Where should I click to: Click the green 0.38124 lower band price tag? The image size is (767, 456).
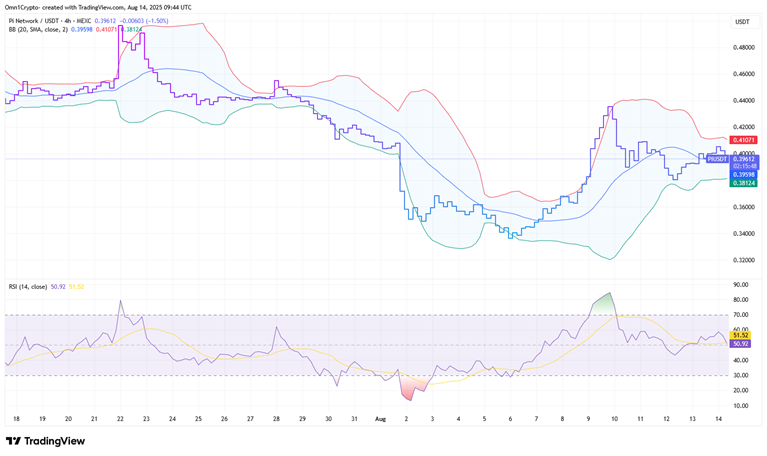745,183
